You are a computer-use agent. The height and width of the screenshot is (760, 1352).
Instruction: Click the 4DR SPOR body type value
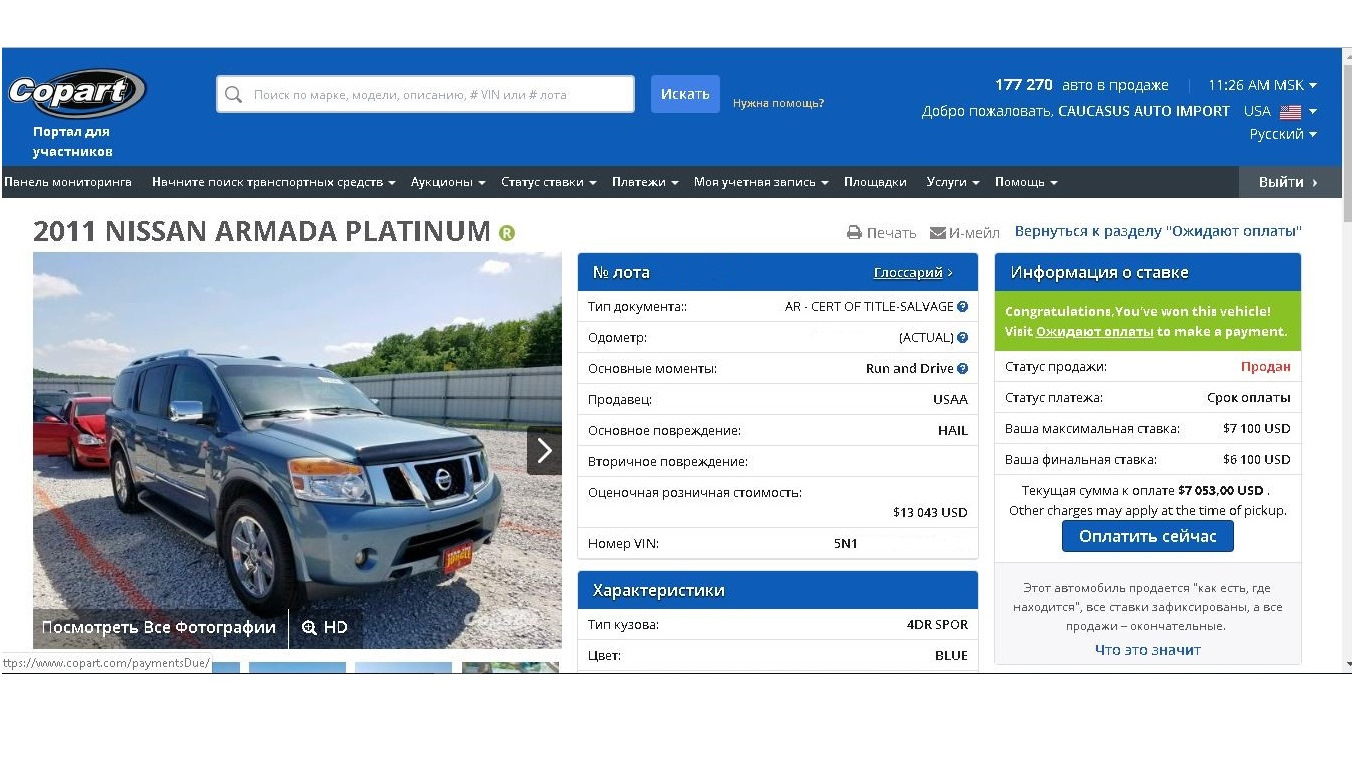click(x=937, y=625)
